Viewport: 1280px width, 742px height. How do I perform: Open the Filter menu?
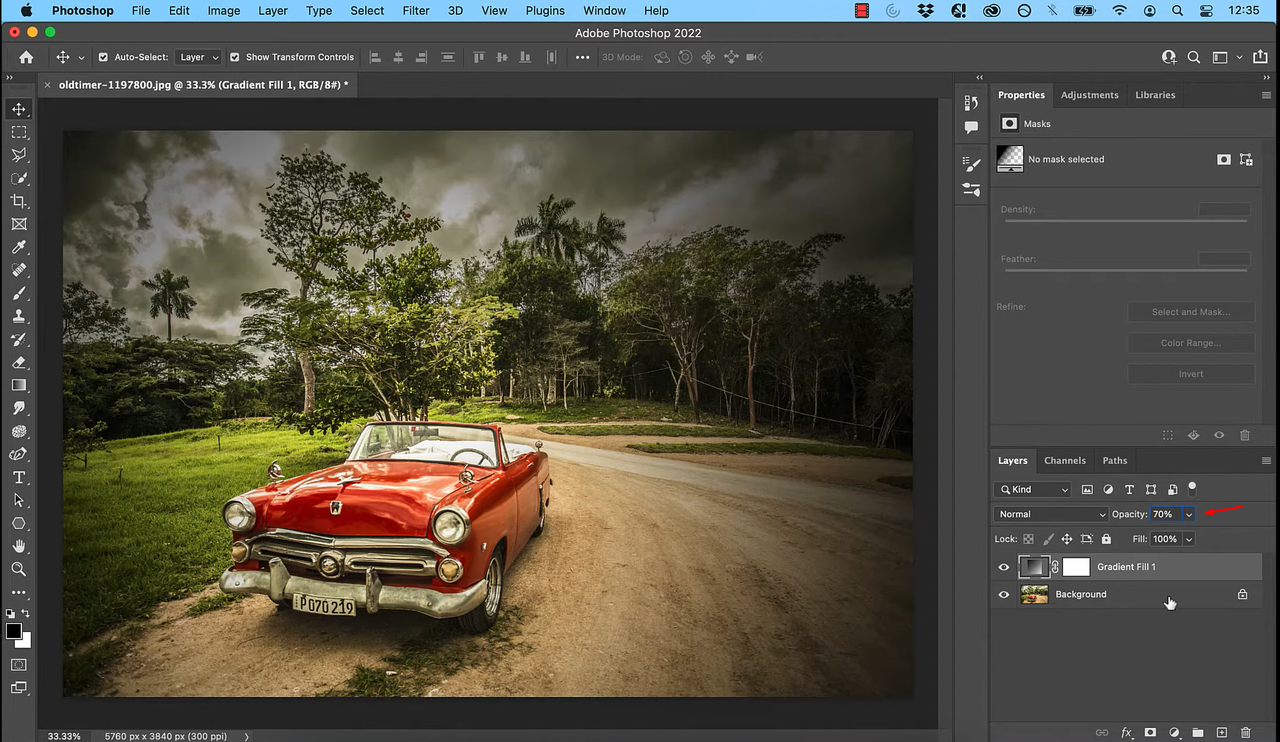pyautogui.click(x=416, y=10)
